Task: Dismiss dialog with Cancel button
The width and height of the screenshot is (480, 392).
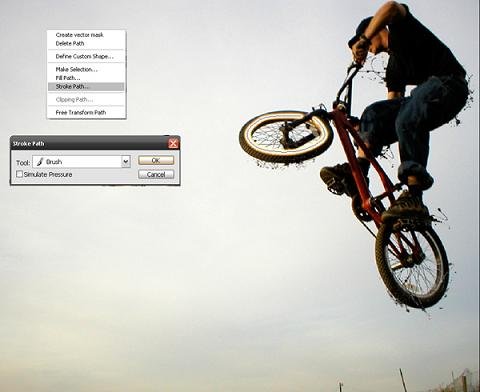Action: point(156,174)
